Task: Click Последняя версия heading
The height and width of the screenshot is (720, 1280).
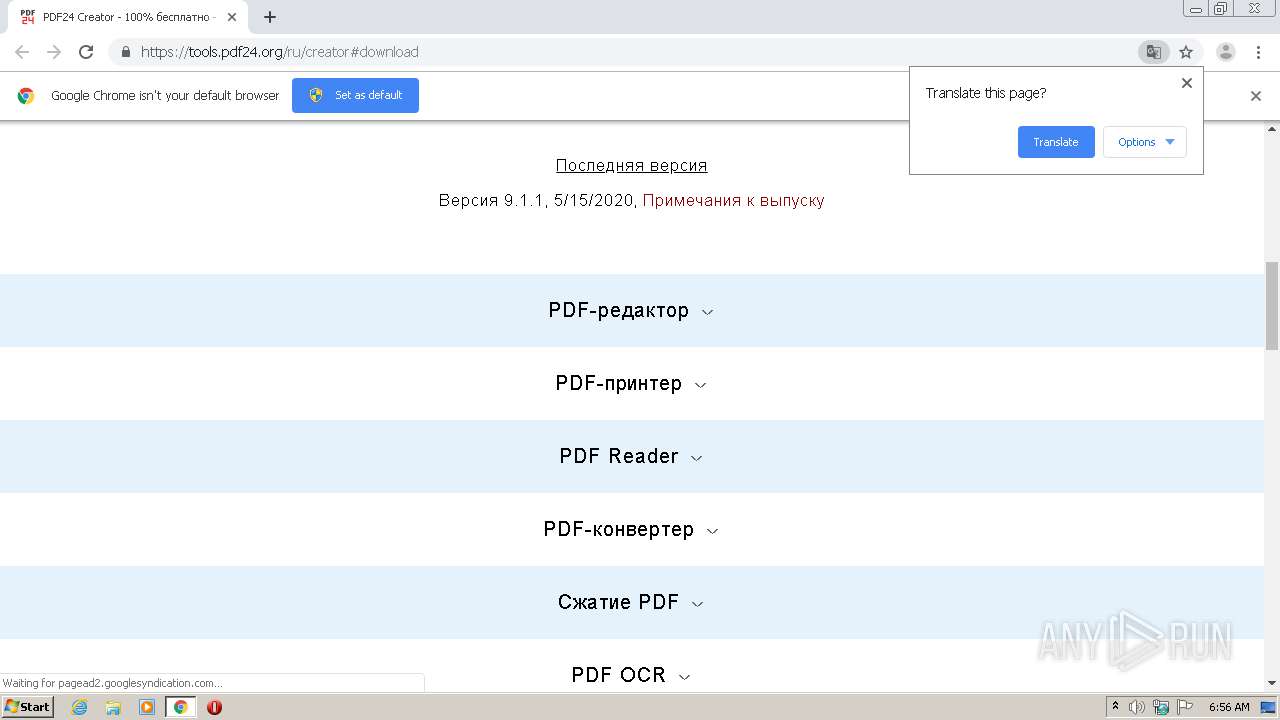Action: coord(631,166)
